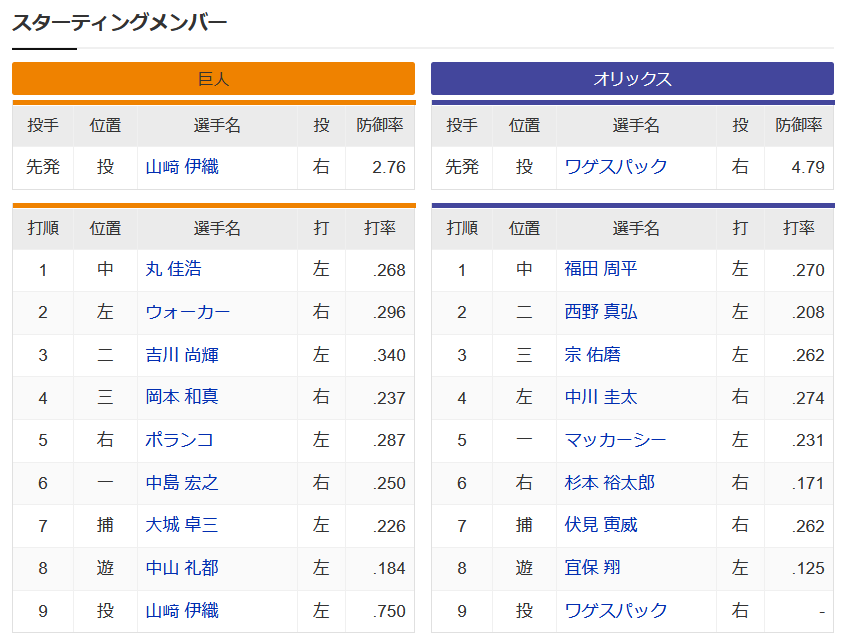The width and height of the screenshot is (843, 643).
Task: Select 中川 圭太 player link
Action: click(601, 397)
